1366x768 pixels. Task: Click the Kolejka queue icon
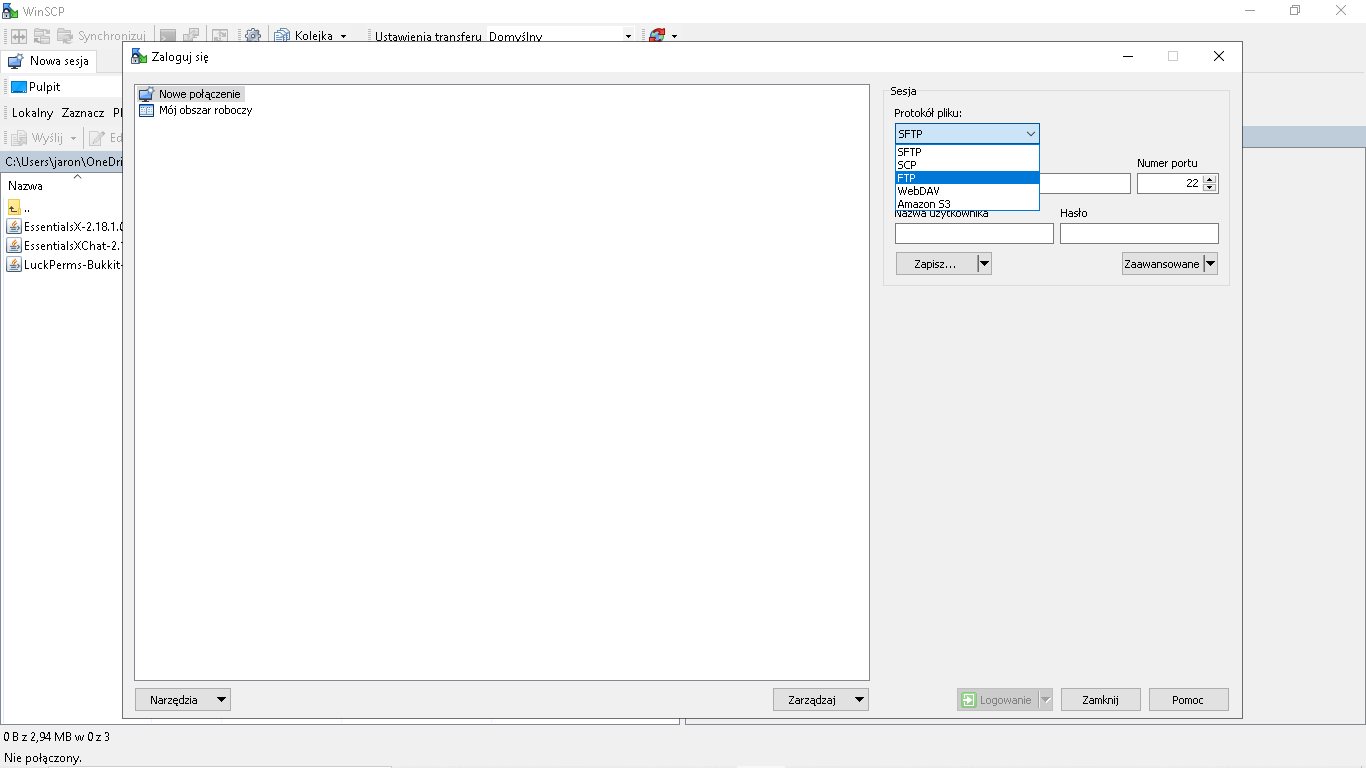[281, 36]
